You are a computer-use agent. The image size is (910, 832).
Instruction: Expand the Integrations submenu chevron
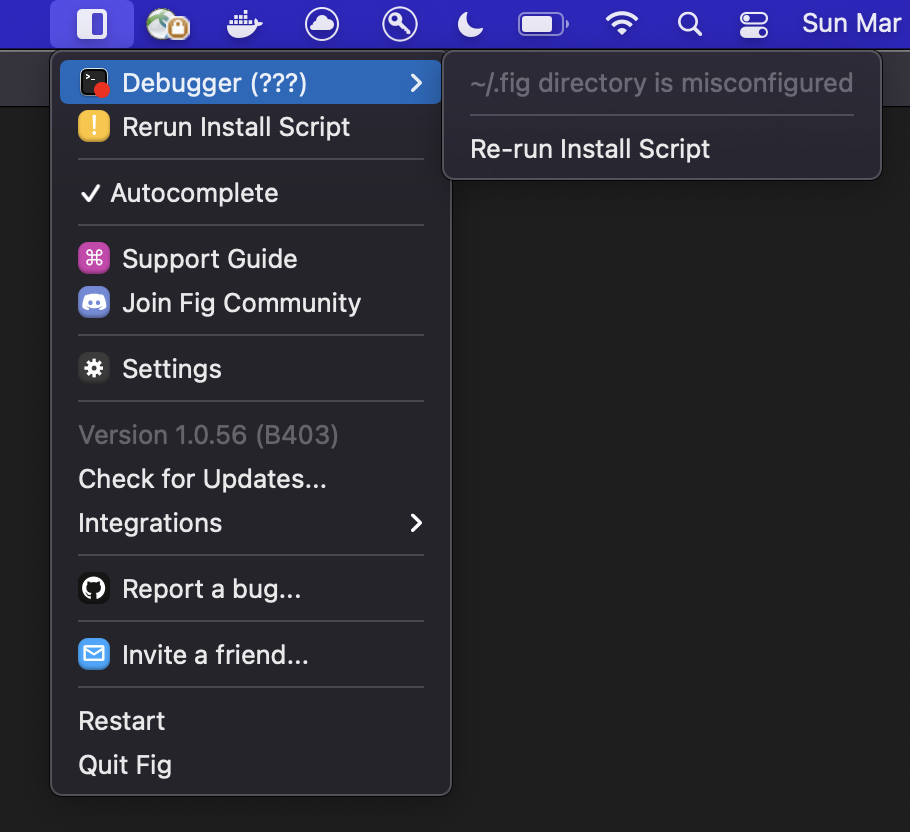click(x=416, y=522)
